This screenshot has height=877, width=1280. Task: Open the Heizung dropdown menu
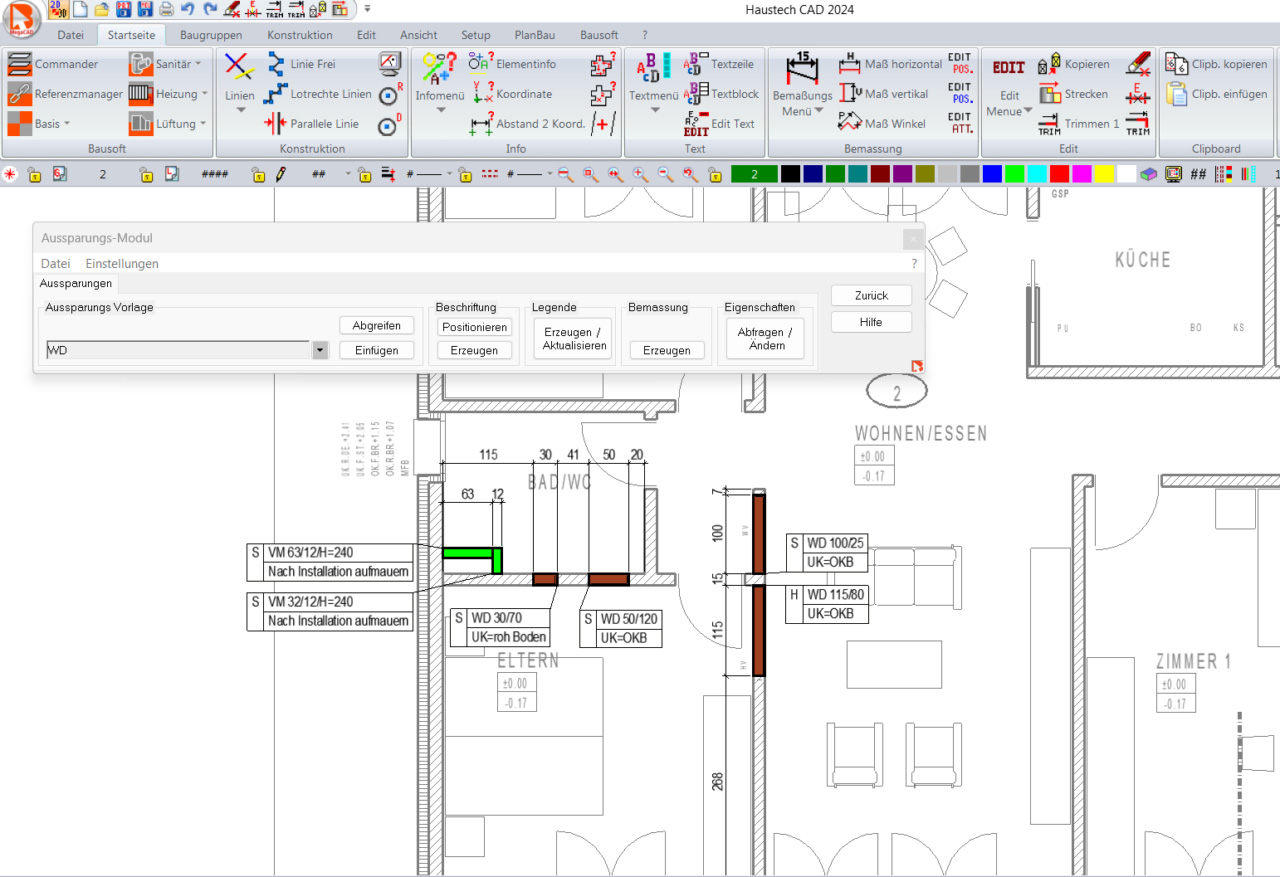coord(168,94)
